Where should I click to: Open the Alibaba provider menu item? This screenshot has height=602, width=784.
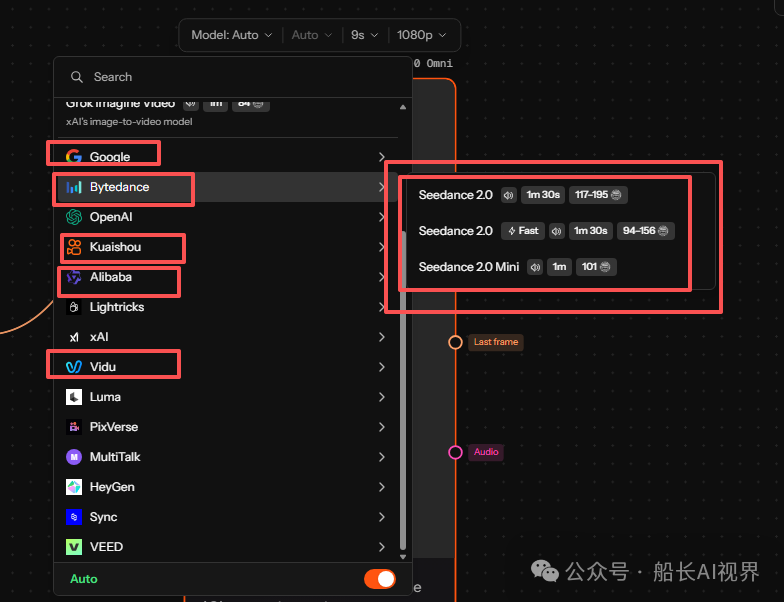click(228, 277)
